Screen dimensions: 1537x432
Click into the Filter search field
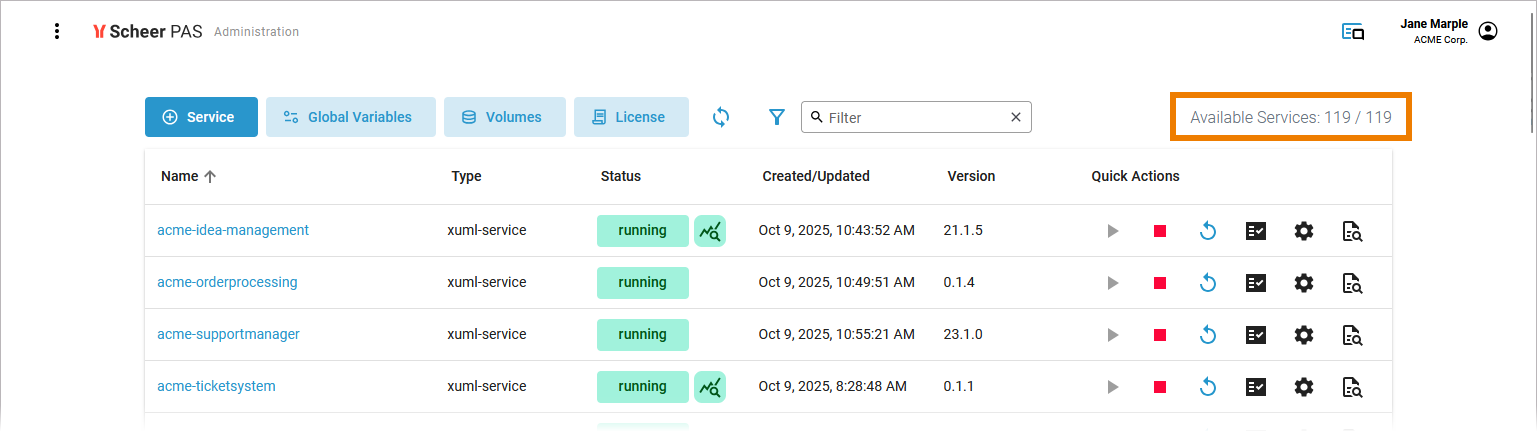910,117
